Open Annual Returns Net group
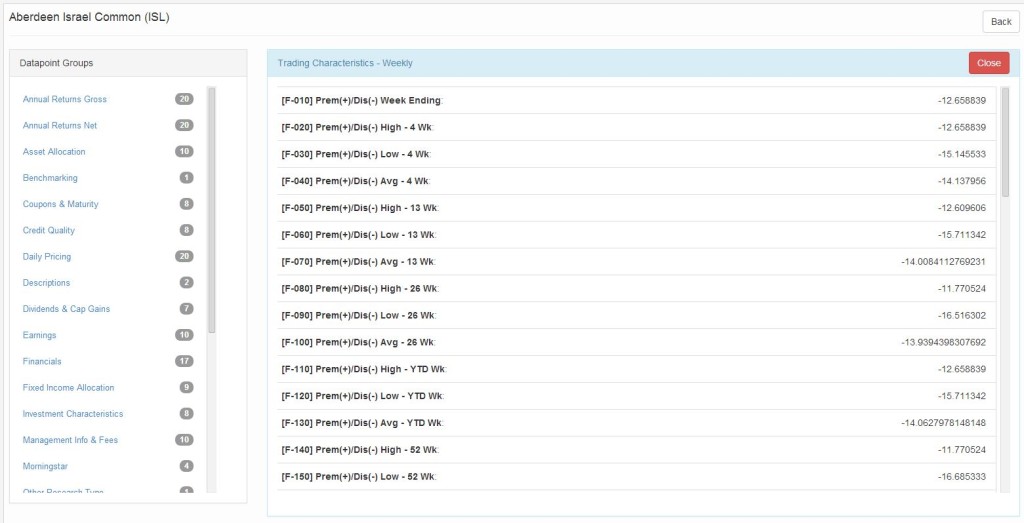The image size is (1024, 523). (60, 125)
